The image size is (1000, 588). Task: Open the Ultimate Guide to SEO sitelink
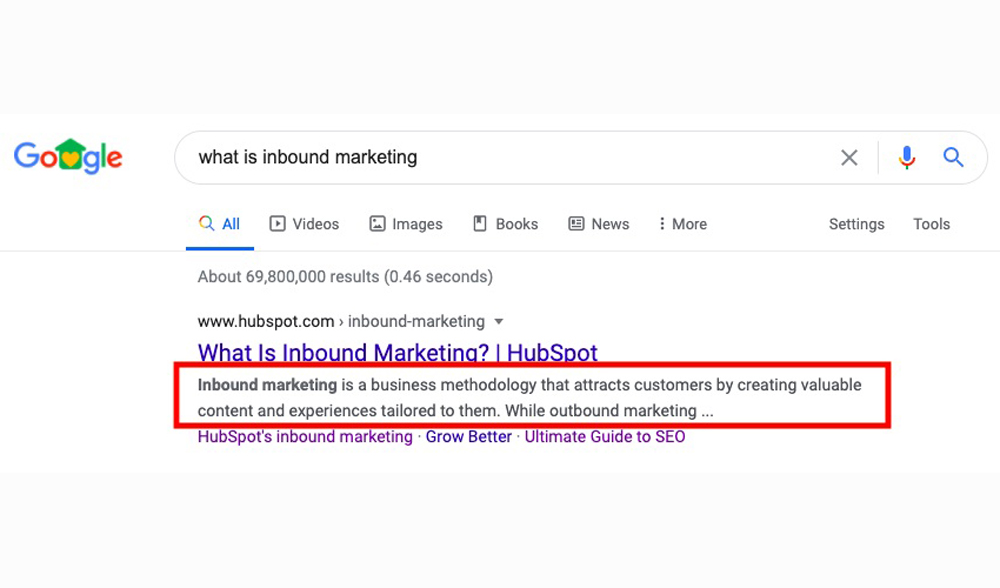point(605,437)
